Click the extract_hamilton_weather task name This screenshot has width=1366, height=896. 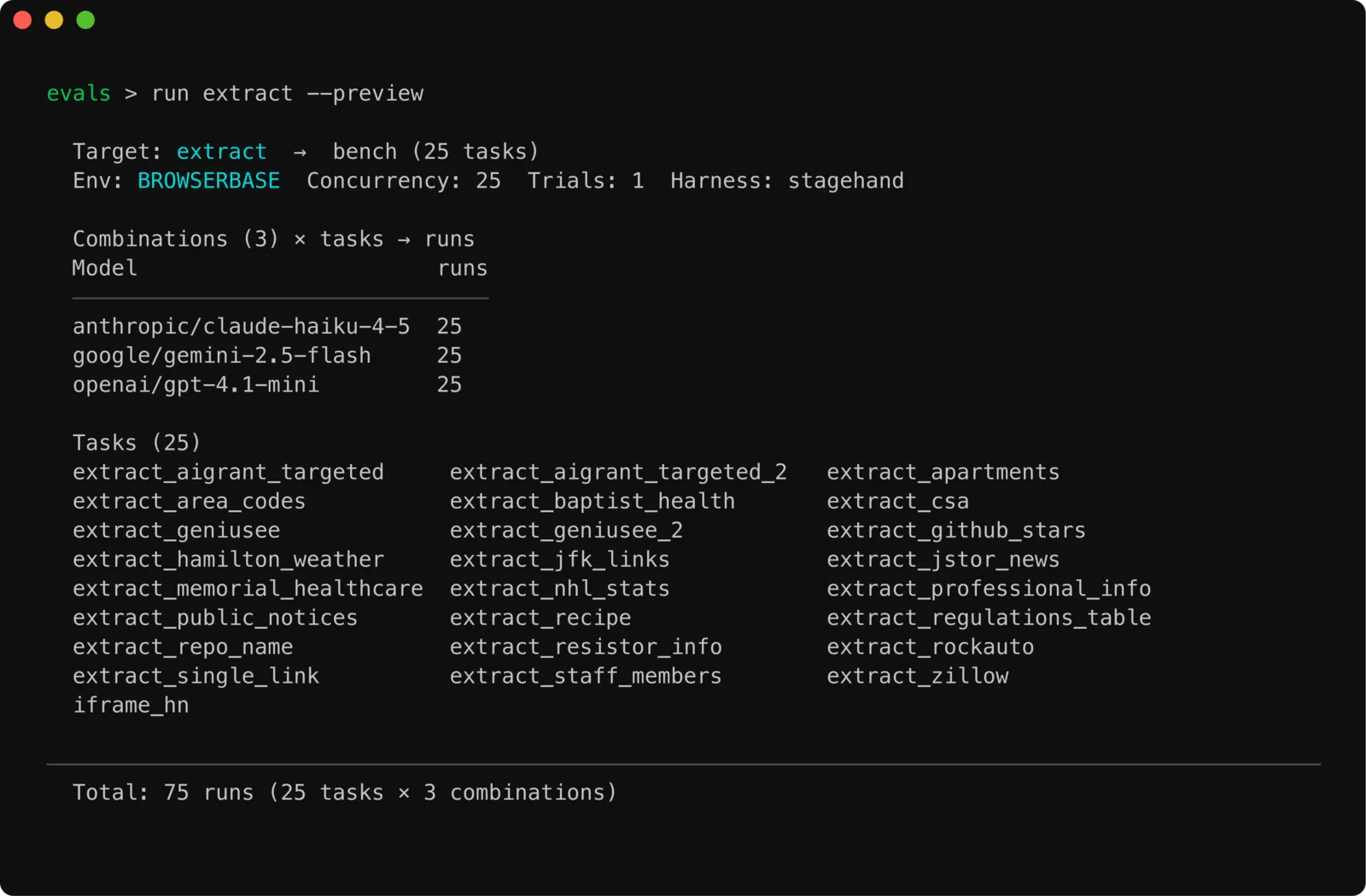[228, 559]
